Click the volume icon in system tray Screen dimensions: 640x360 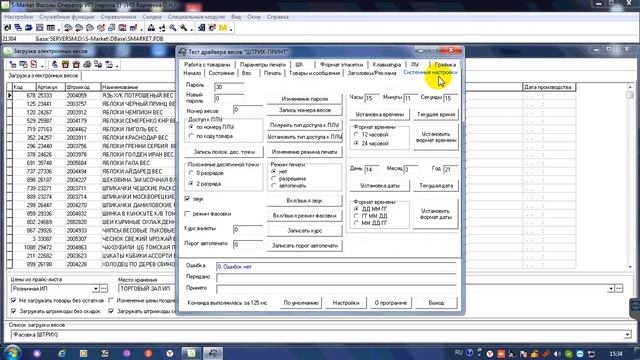[x=557, y=353]
